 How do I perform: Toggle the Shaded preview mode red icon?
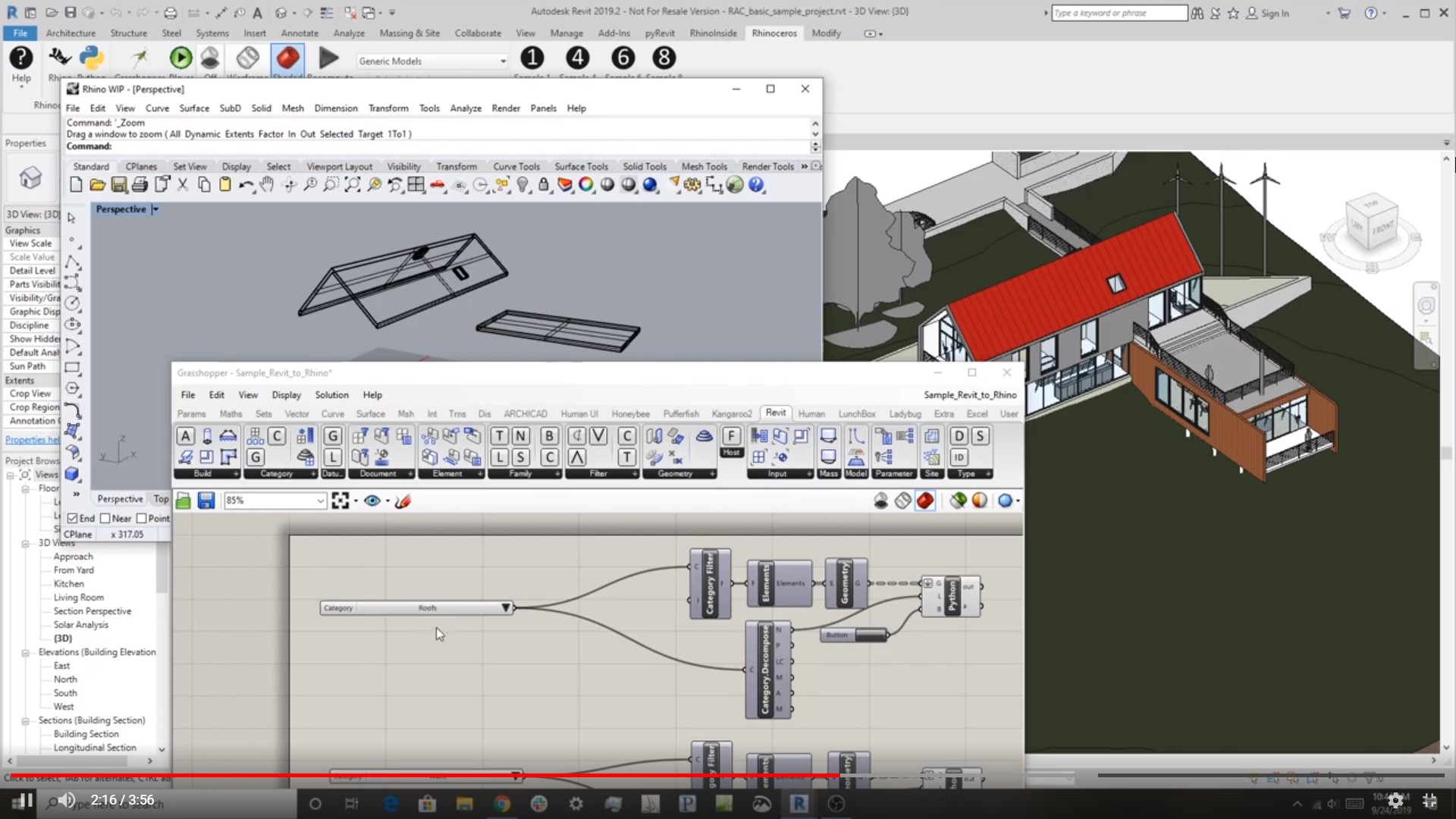pos(925,500)
